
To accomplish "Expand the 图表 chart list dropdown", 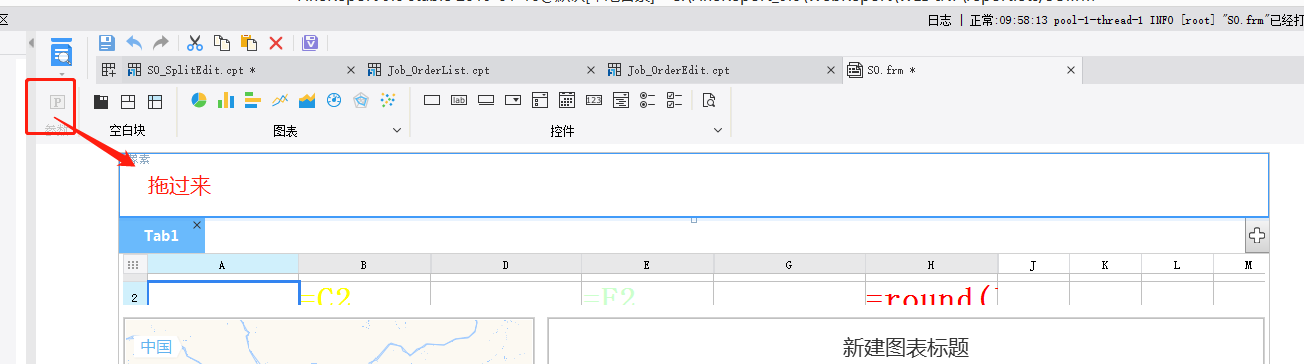I will (x=397, y=131).
